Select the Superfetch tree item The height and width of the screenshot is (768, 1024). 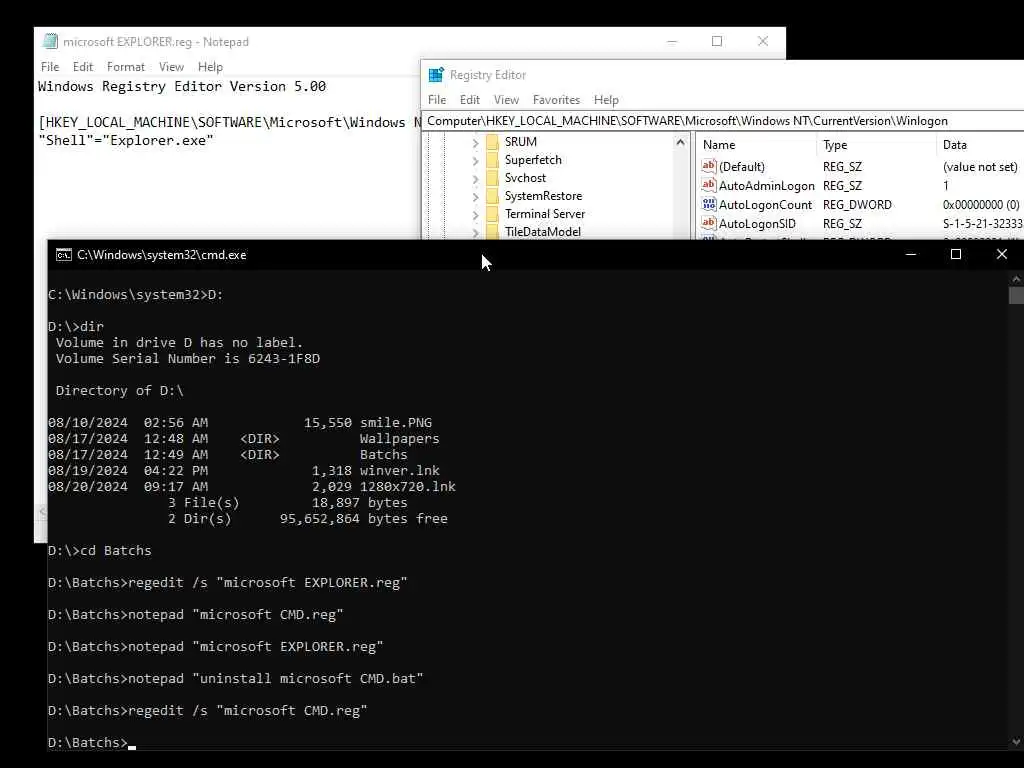pos(533,160)
